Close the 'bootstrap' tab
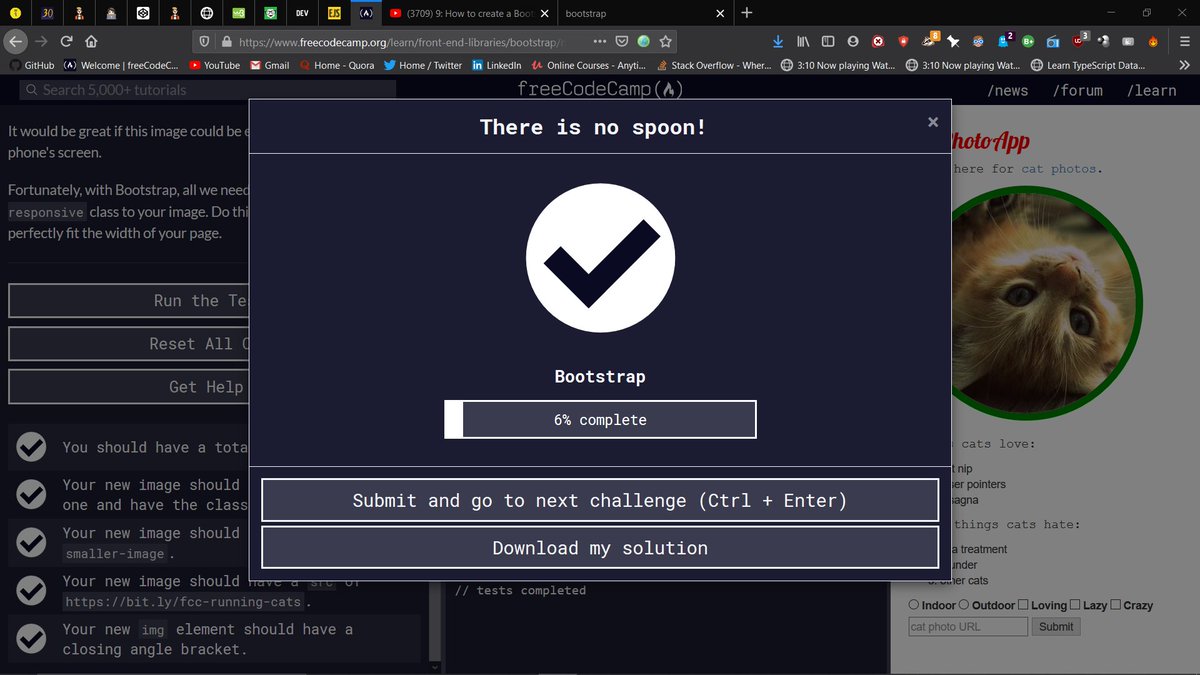The width and height of the screenshot is (1200, 675). 719,14
